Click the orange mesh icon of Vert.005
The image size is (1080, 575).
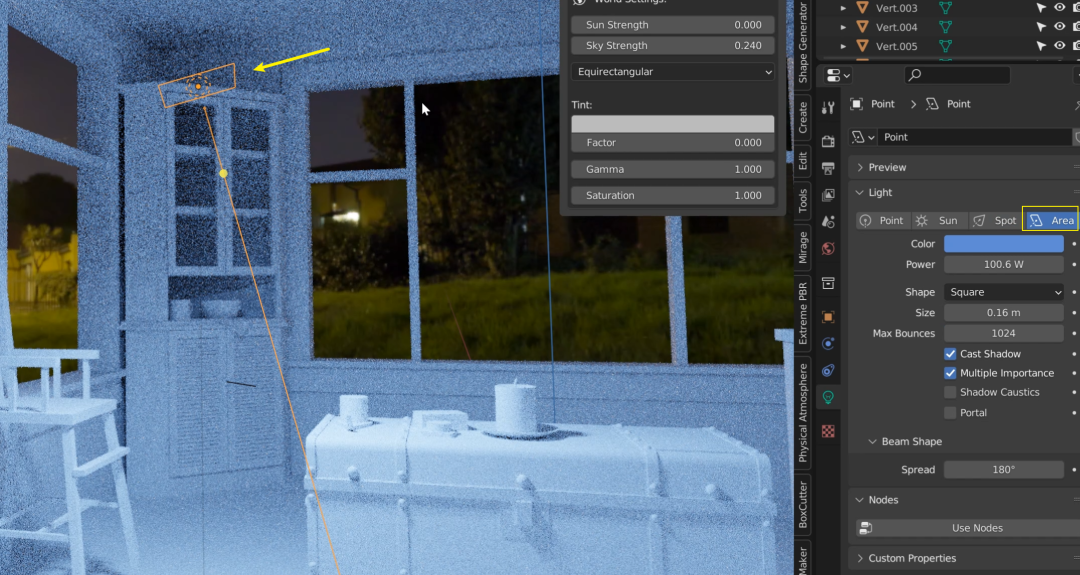(x=862, y=46)
